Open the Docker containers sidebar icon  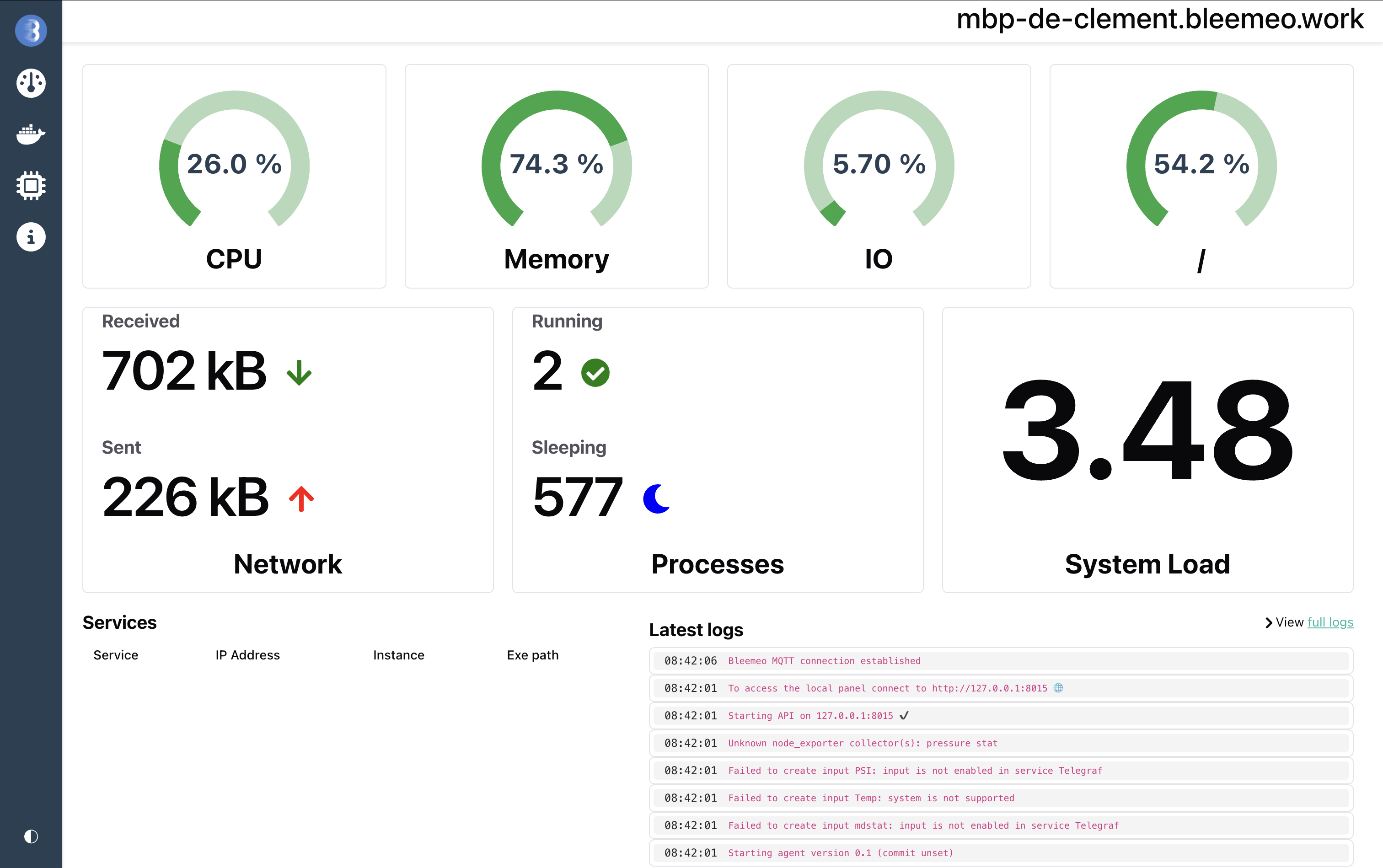coord(31,134)
